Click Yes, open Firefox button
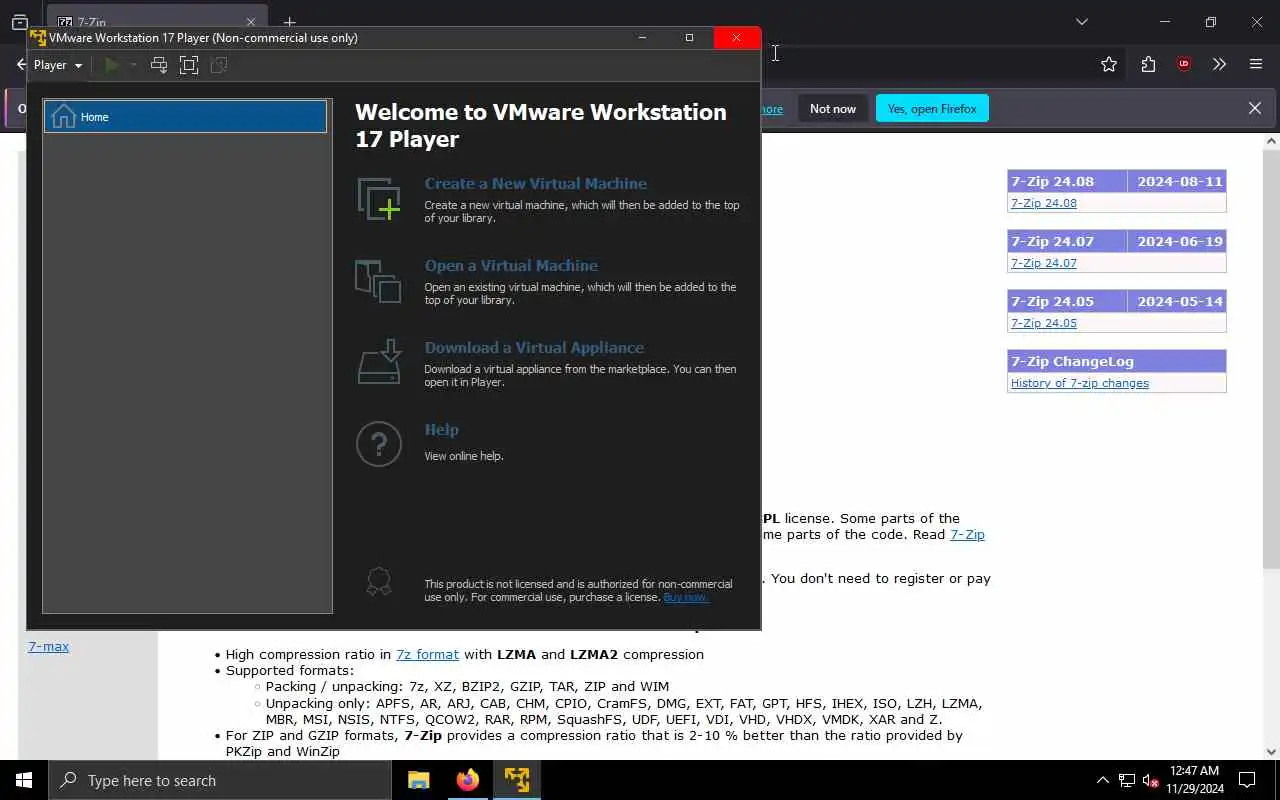This screenshot has height=800, width=1280. (x=932, y=108)
